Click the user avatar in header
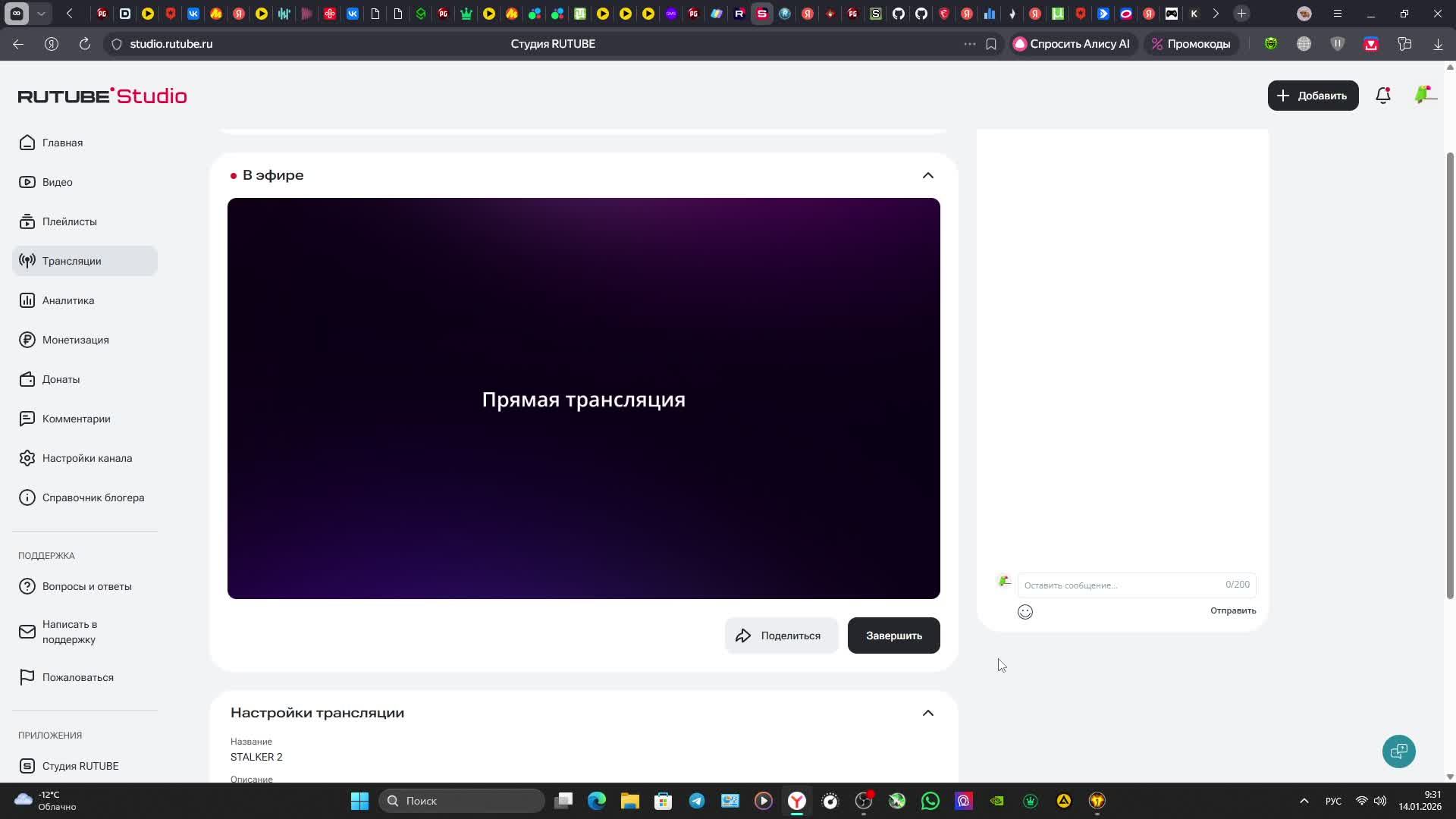This screenshot has height=819, width=1456. [1424, 96]
